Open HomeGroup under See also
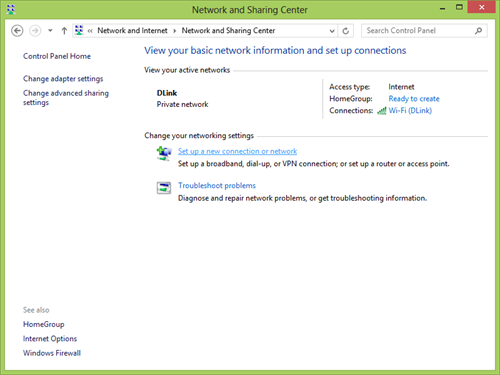Viewport: 500px width, 375px height. tap(44, 324)
